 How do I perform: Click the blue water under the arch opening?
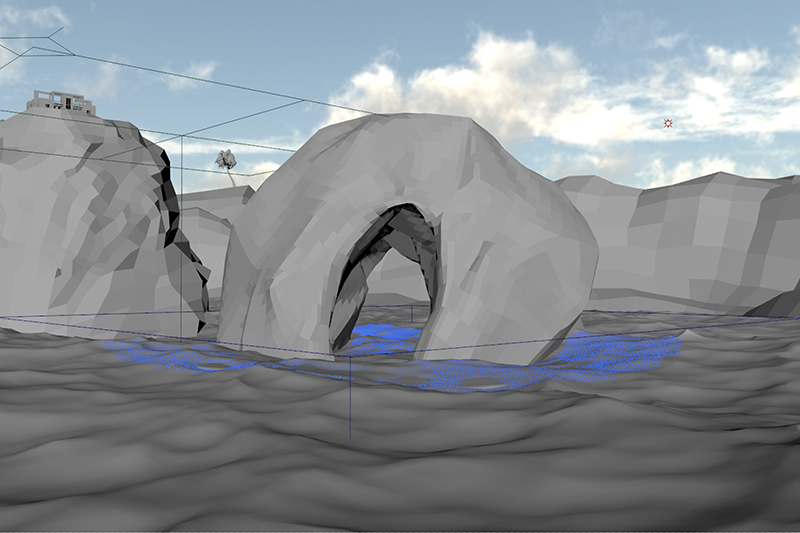[385, 335]
